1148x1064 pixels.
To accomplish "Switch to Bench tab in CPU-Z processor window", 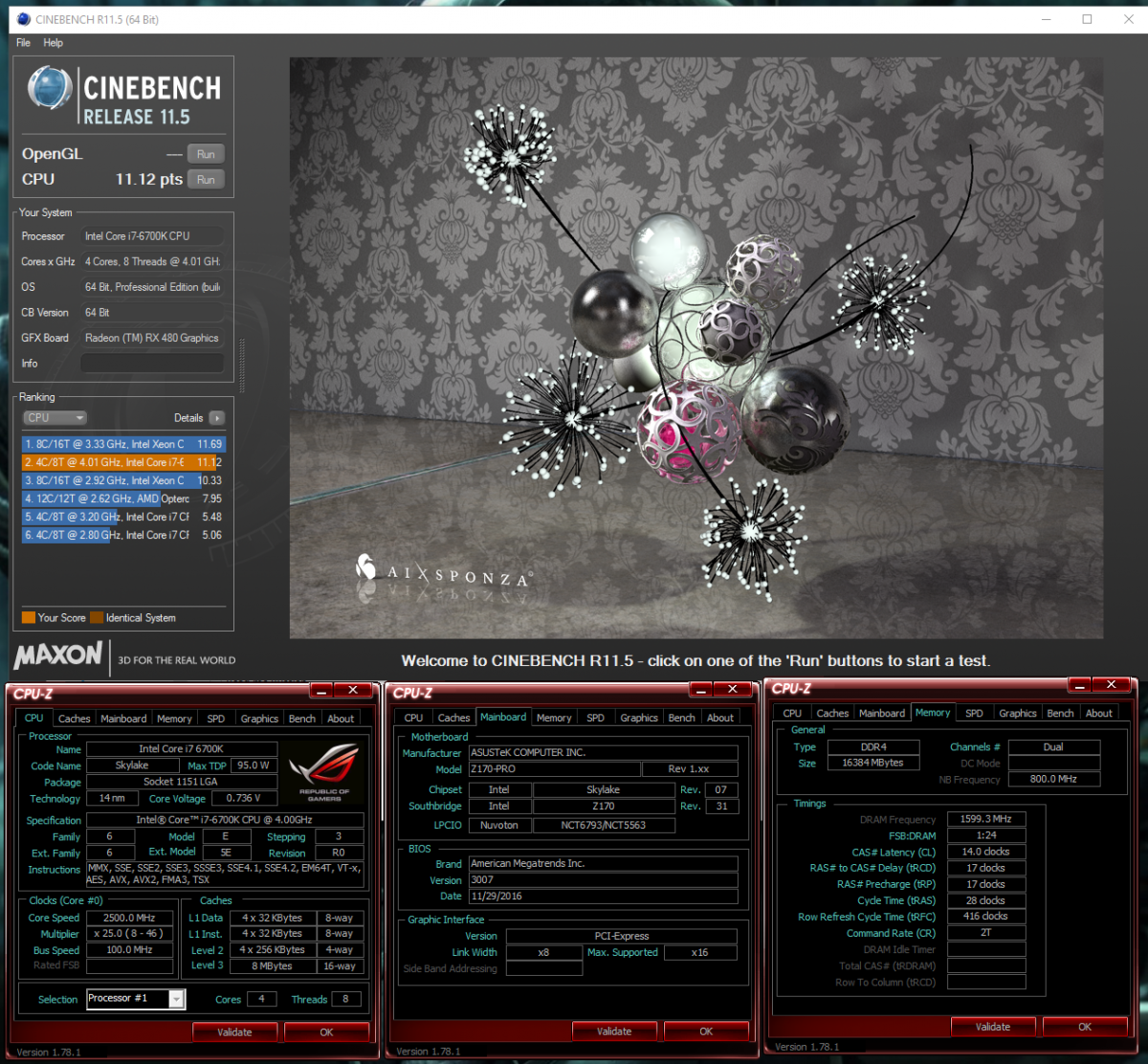I will pos(301,719).
